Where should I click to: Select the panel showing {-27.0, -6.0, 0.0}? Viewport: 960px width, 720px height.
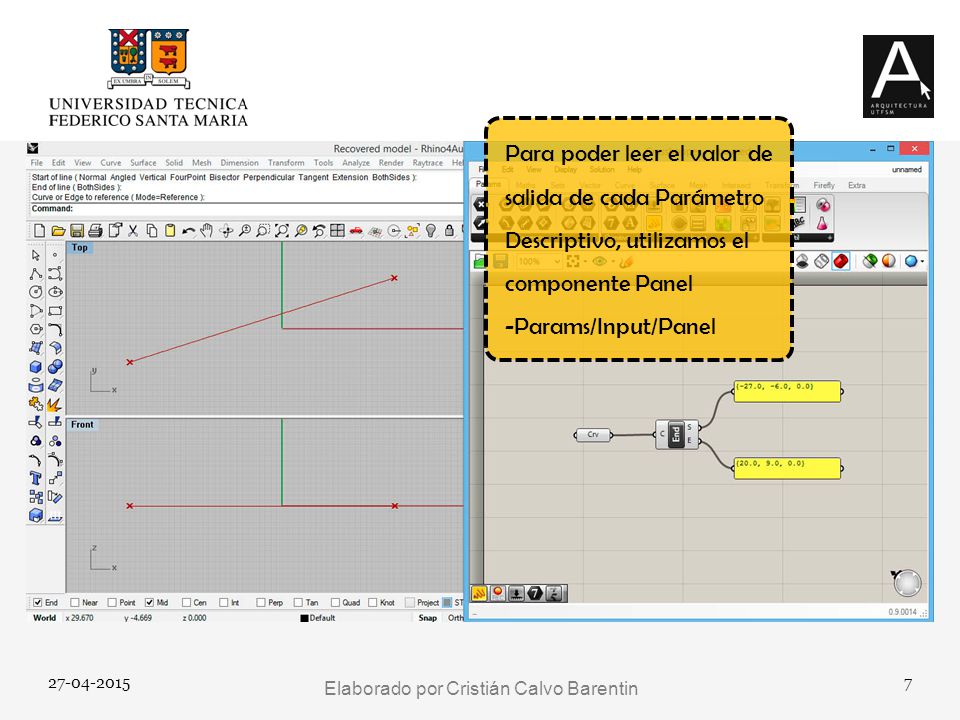pos(787,392)
